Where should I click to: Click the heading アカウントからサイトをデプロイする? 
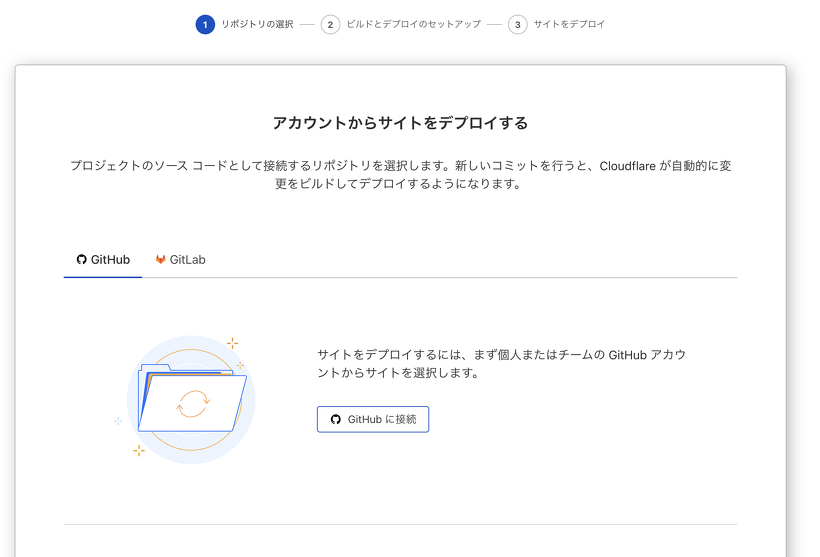(x=400, y=123)
